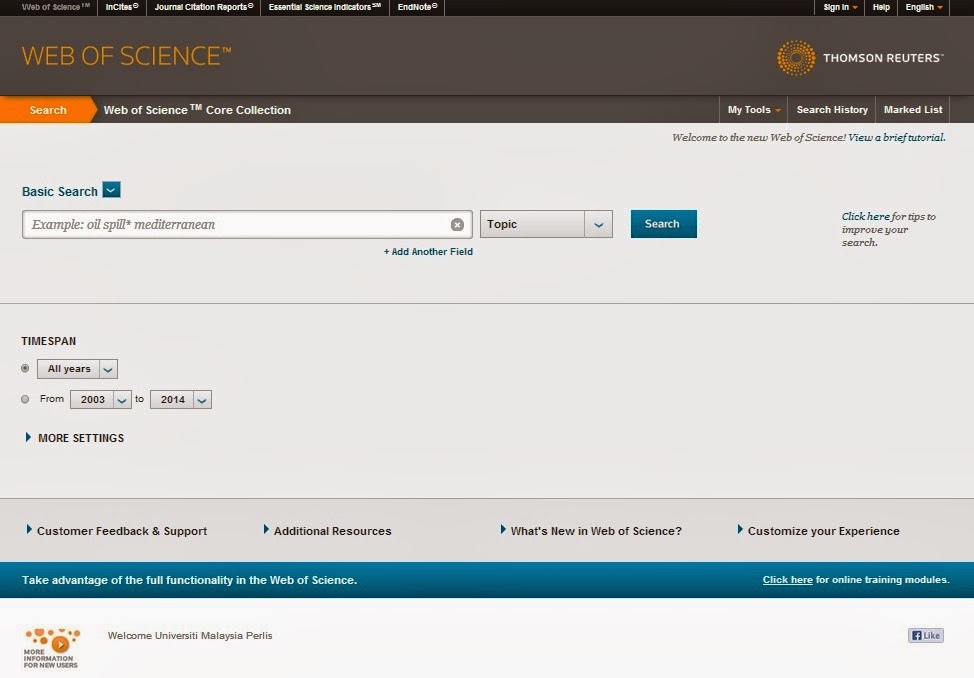Select the From year range radio button

click(x=25, y=399)
